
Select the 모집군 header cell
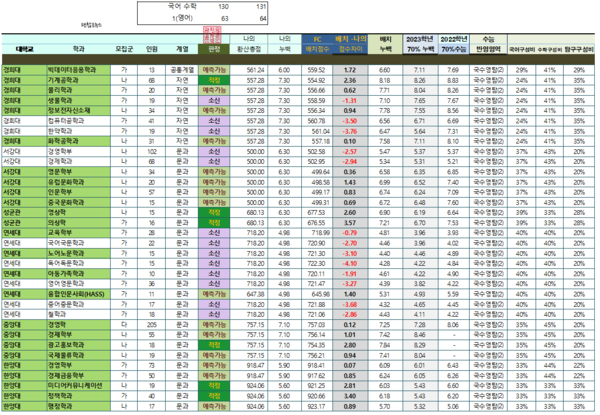[124, 49]
